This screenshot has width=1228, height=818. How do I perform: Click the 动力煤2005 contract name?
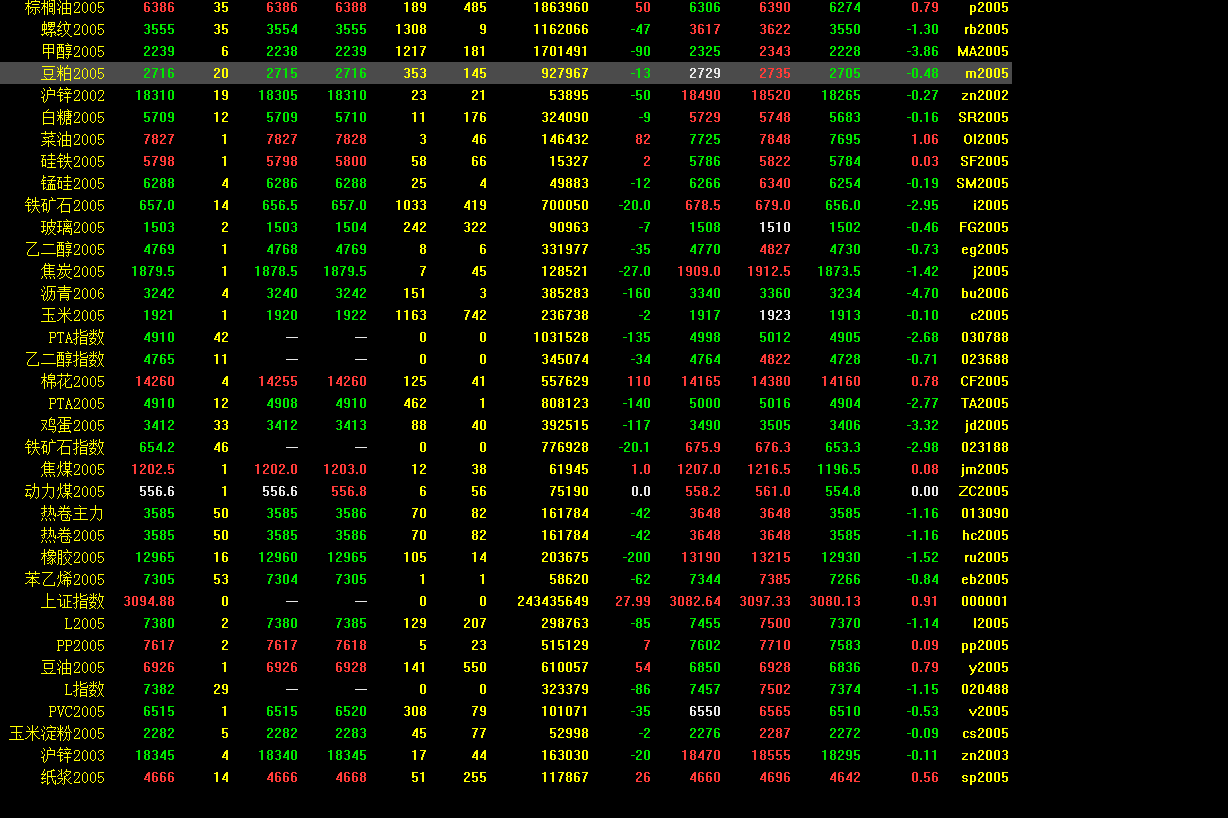tap(65, 491)
